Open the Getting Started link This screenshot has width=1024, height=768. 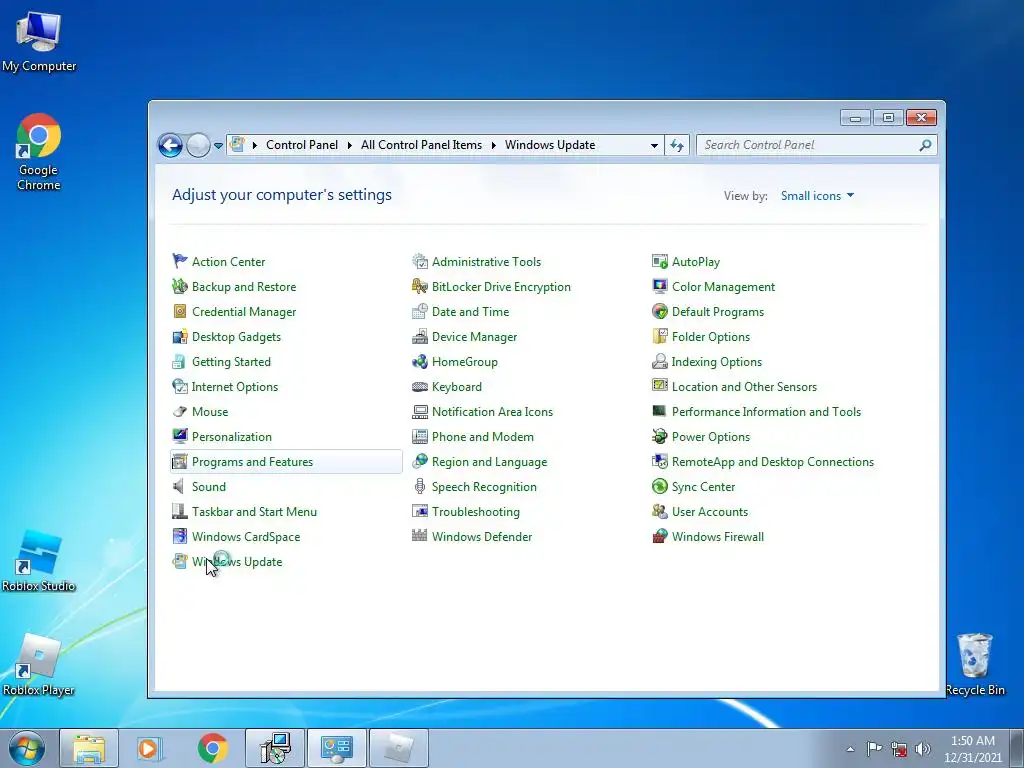pyautogui.click(x=231, y=362)
